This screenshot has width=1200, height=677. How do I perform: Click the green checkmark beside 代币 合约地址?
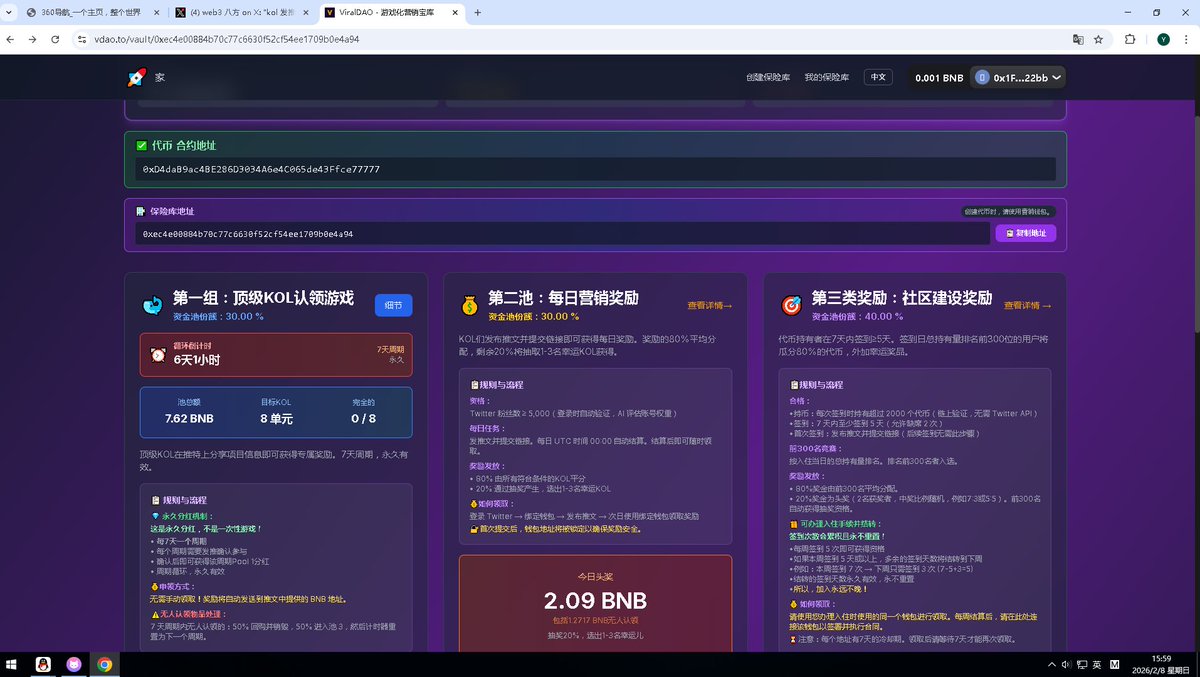[142, 145]
